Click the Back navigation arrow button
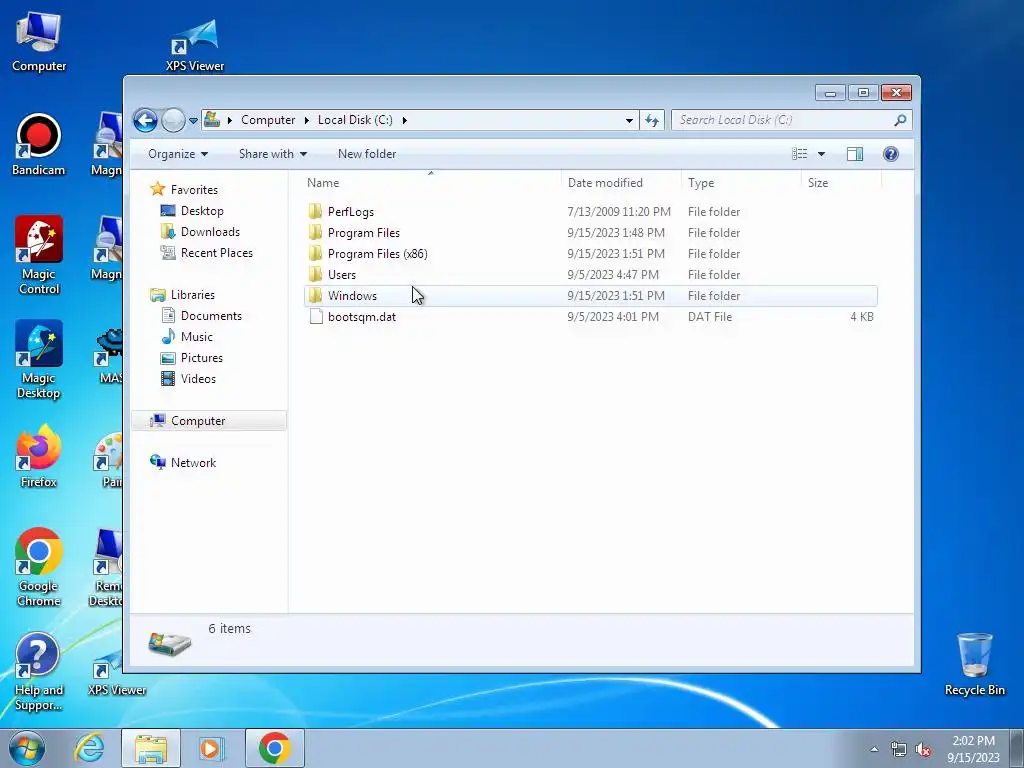This screenshot has width=1024, height=768. 145,120
